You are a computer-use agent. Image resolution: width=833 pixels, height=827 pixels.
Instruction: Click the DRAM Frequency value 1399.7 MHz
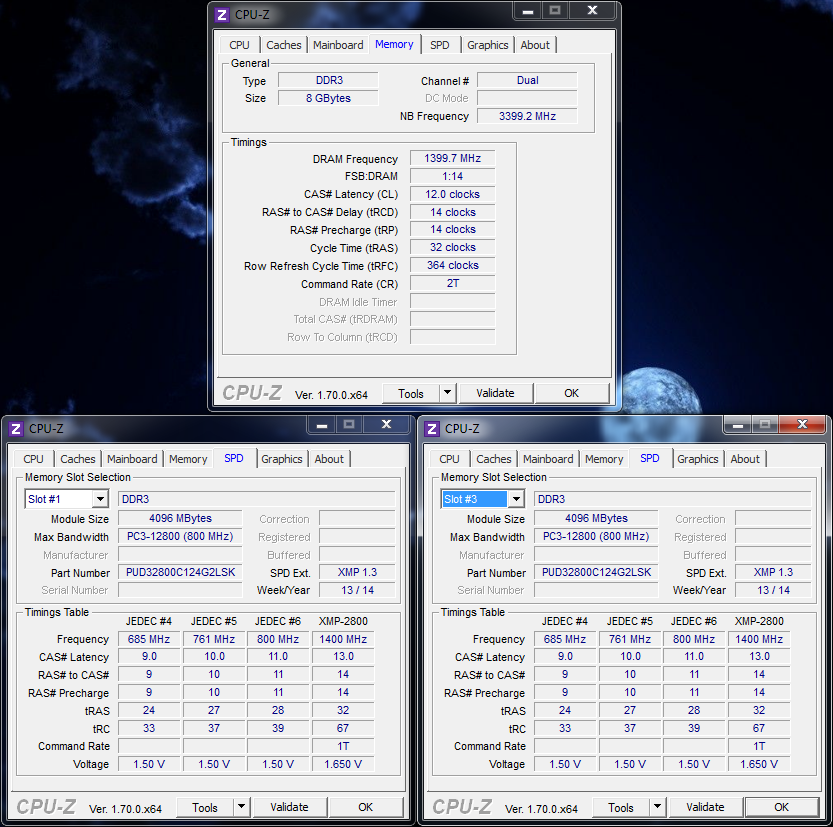pyautogui.click(x=453, y=158)
